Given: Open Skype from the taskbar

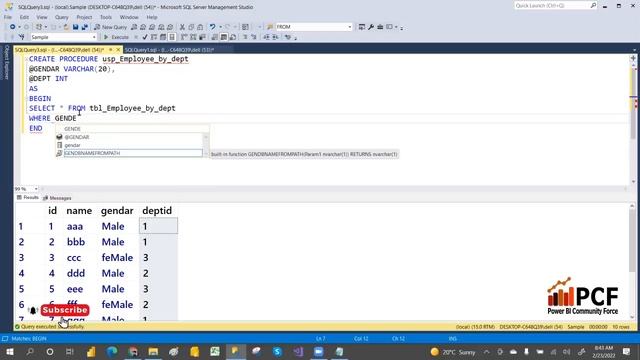Looking at the screenshot, I should click(277, 351).
